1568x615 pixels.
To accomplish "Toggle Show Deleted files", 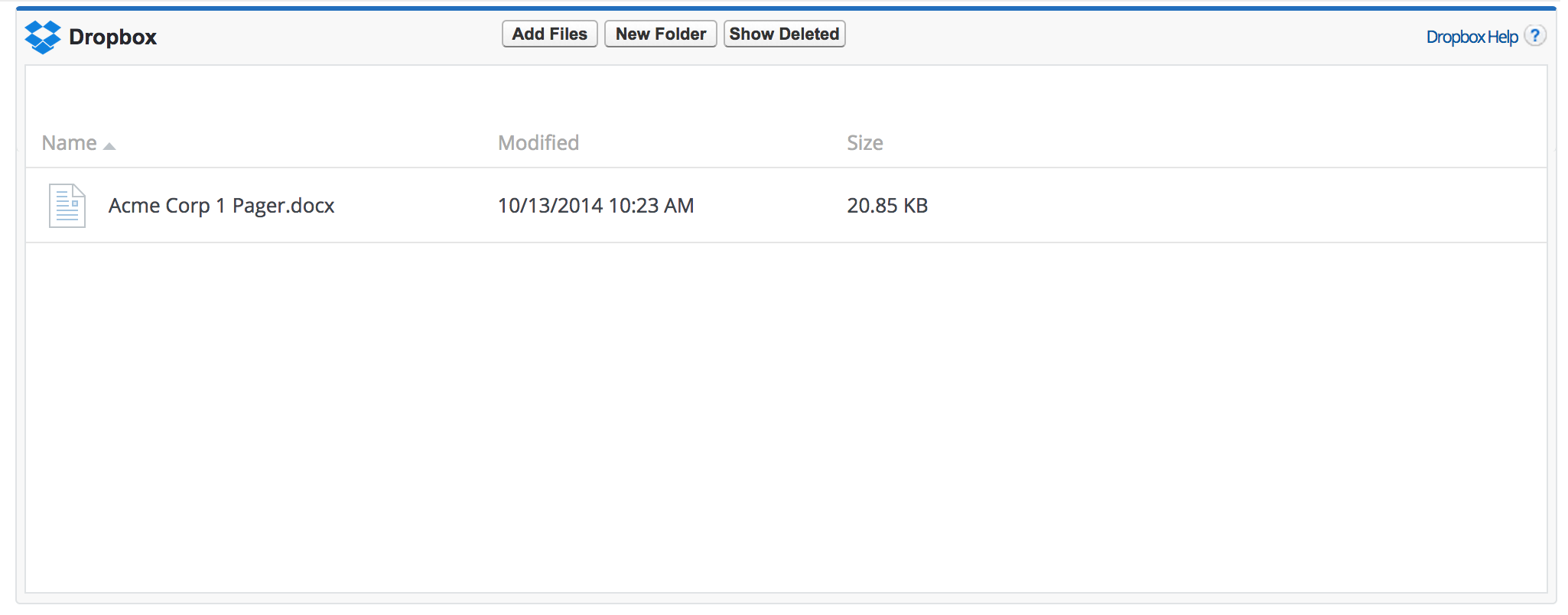I will point(784,34).
